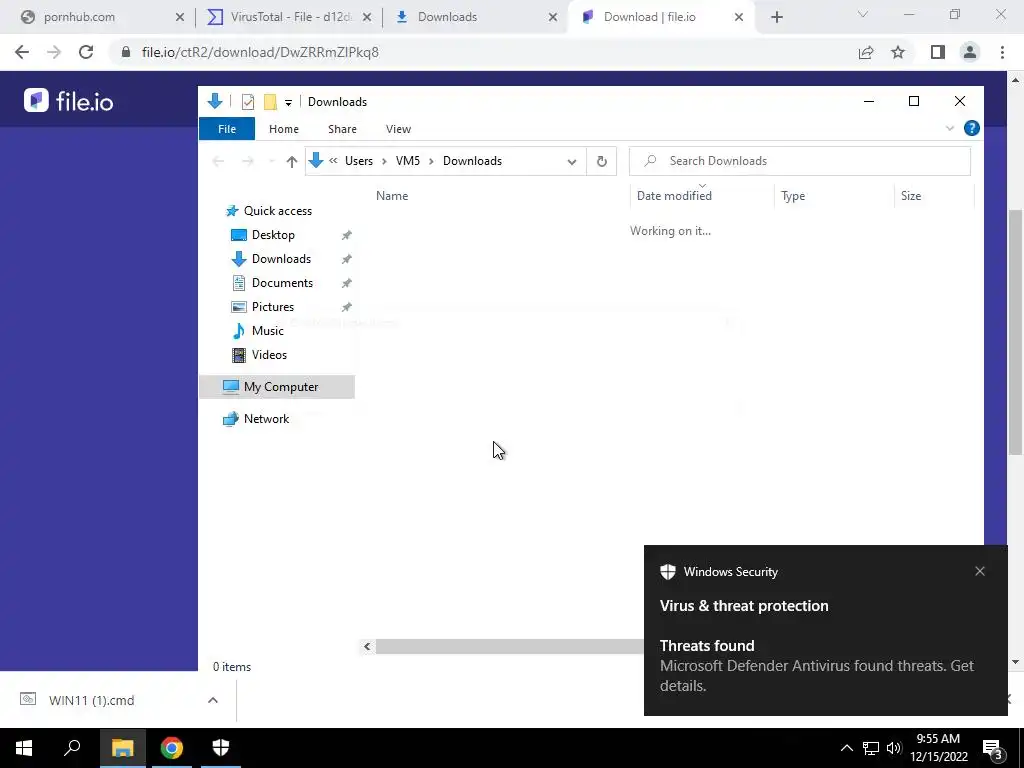1024x768 pixels.
Task: Open notification center icon
Action: [x=992, y=750]
